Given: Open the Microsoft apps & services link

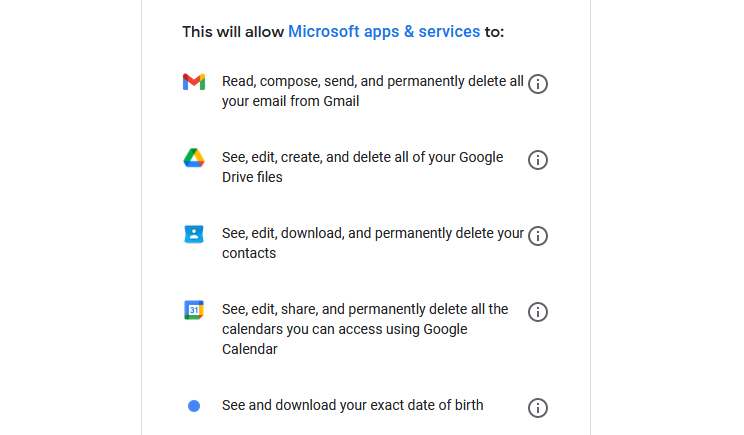Looking at the screenshot, I should pyautogui.click(x=384, y=31).
